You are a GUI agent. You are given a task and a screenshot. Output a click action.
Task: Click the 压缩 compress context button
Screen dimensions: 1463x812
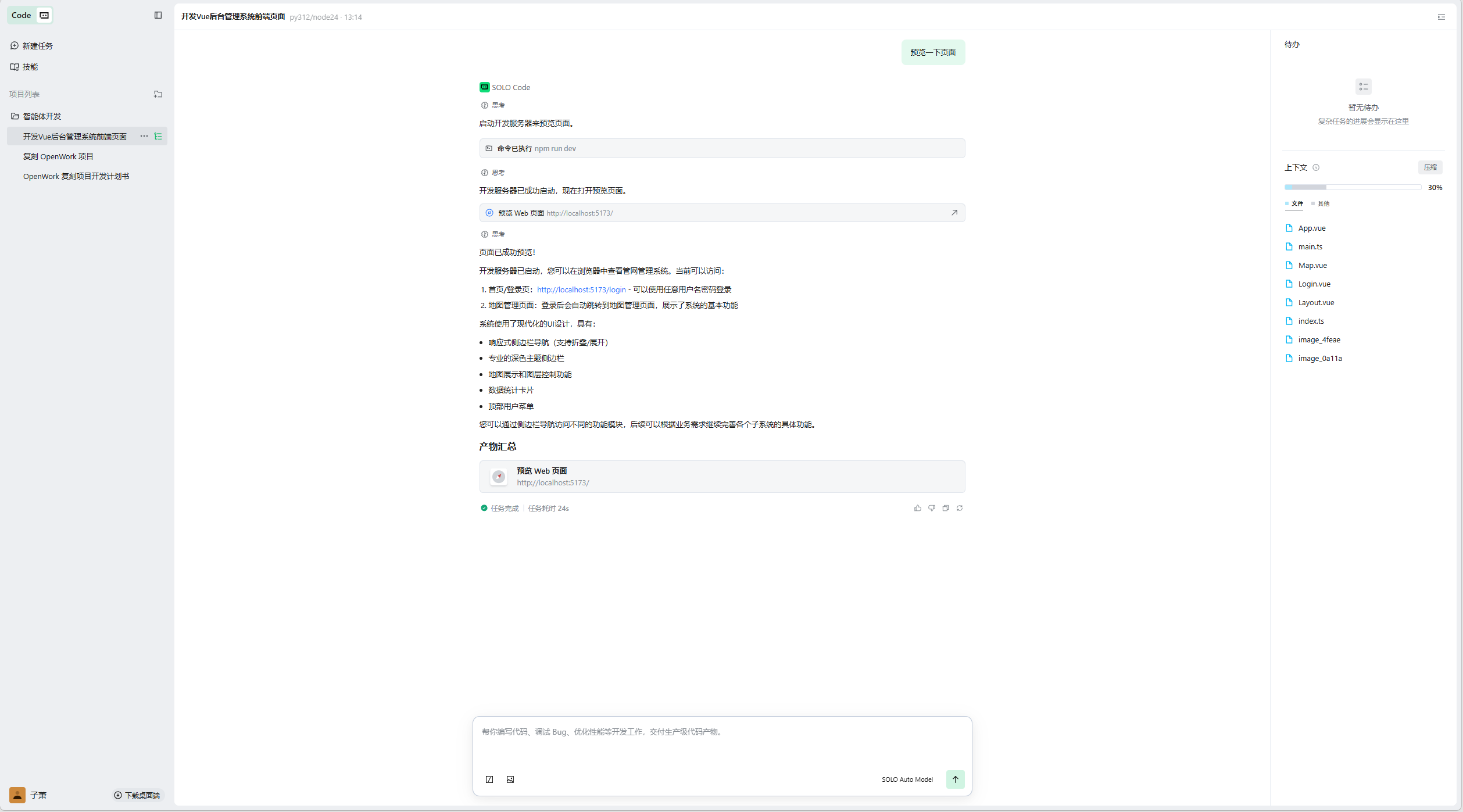click(x=1430, y=167)
